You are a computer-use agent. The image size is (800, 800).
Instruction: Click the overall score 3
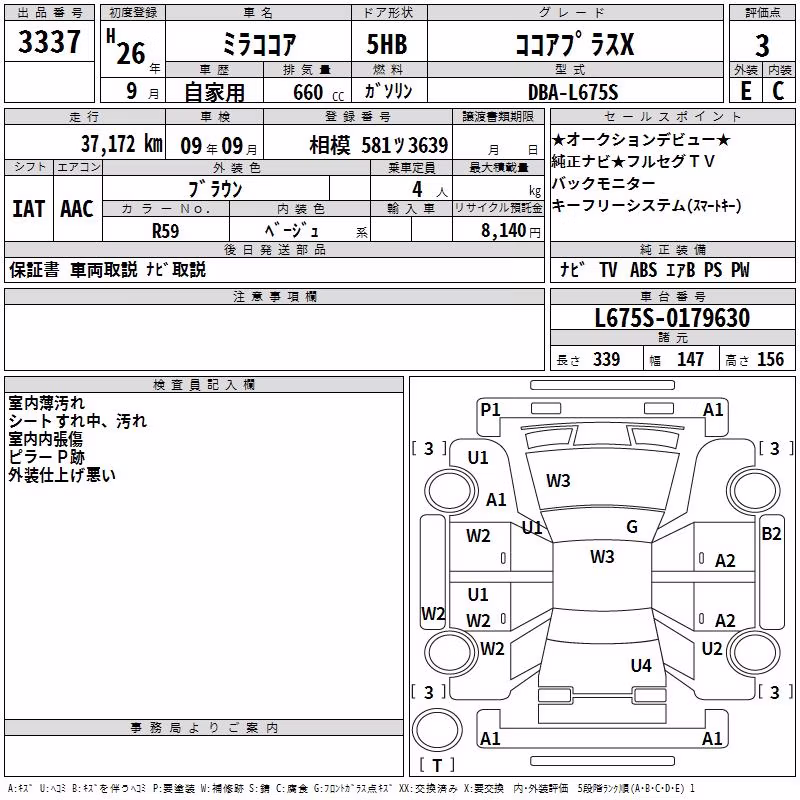click(x=762, y=46)
